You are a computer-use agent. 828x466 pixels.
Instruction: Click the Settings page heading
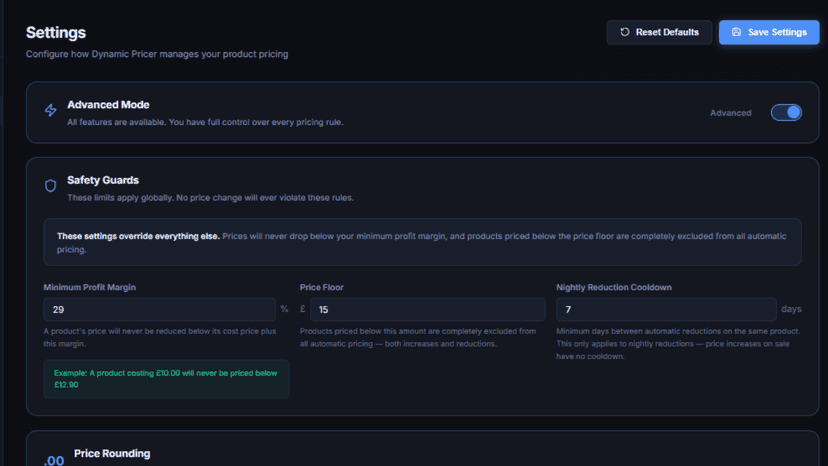56,33
